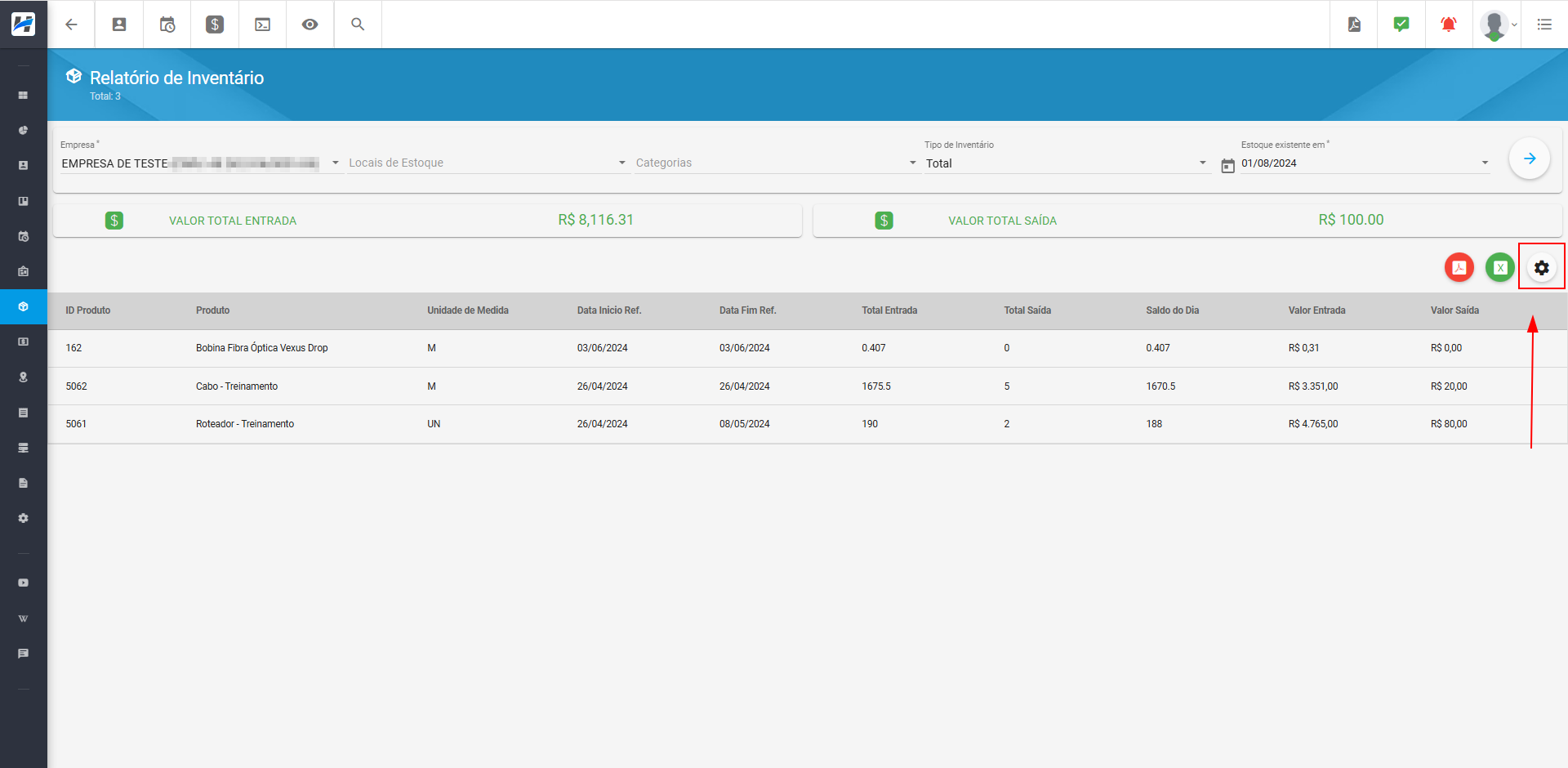1568x768 pixels.
Task: Click the Valor Entrada column header
Action: pyautogui.click(x=1317, y=310)
